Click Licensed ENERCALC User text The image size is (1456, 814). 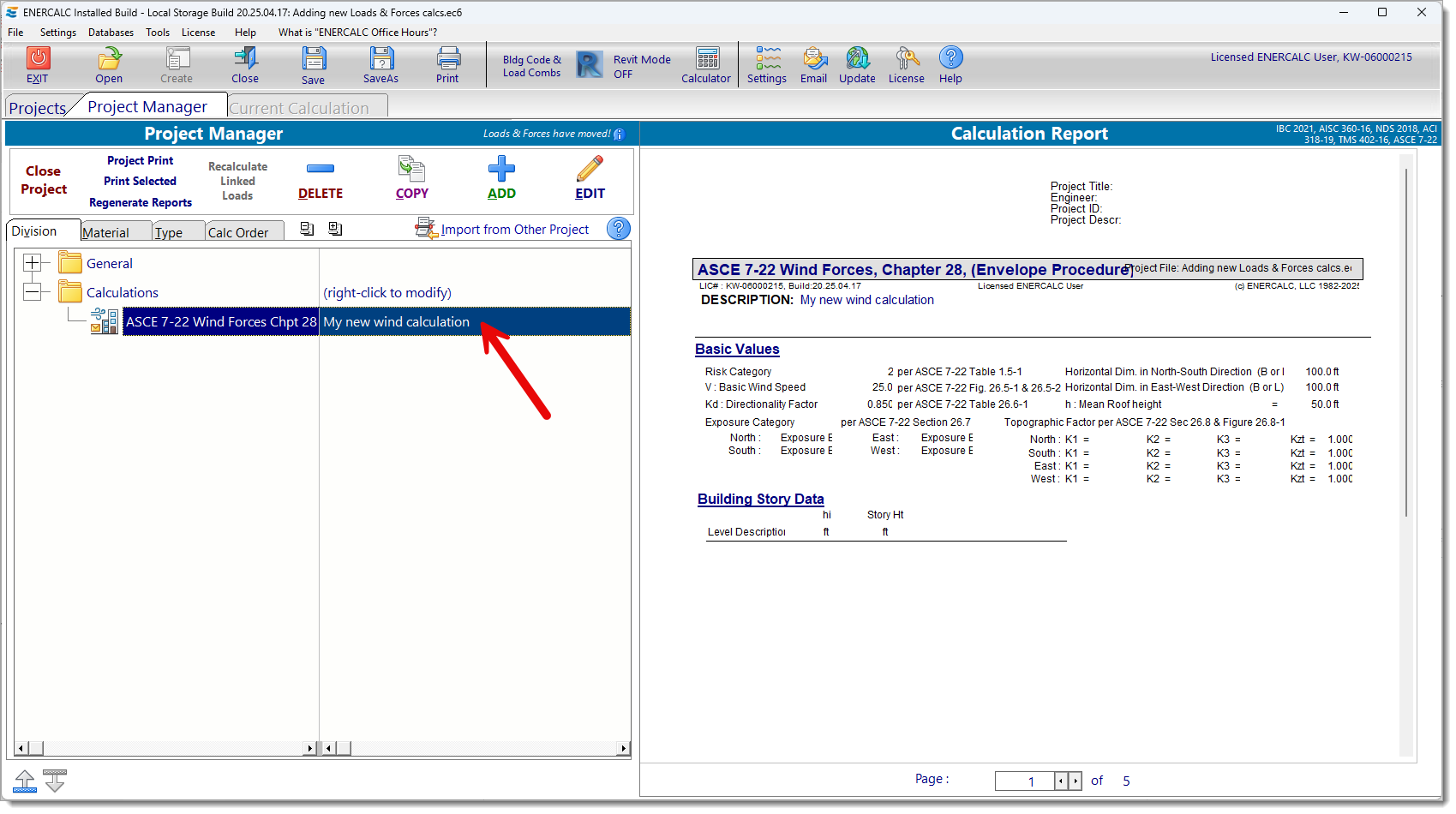tap(1310, 57)
